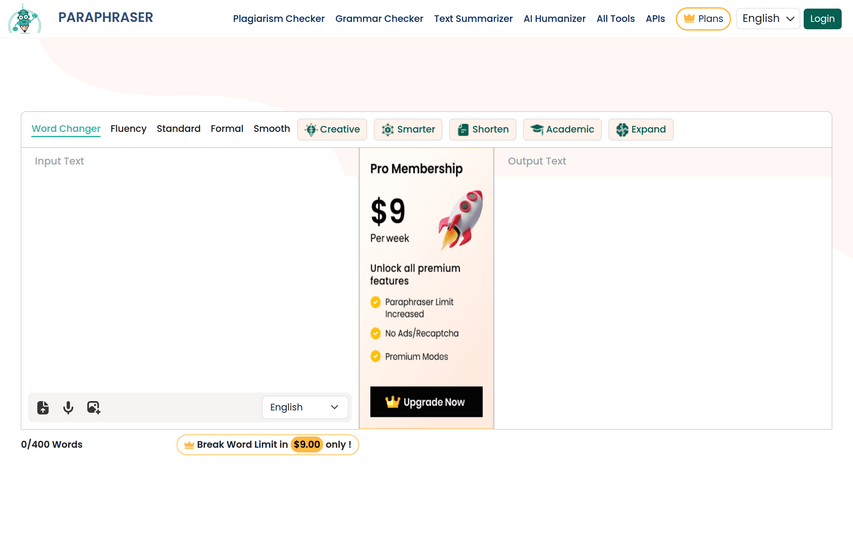Select the Smarter paraphrasing mode
Viewport: 853px width, 533px height.
pos(408,130)
